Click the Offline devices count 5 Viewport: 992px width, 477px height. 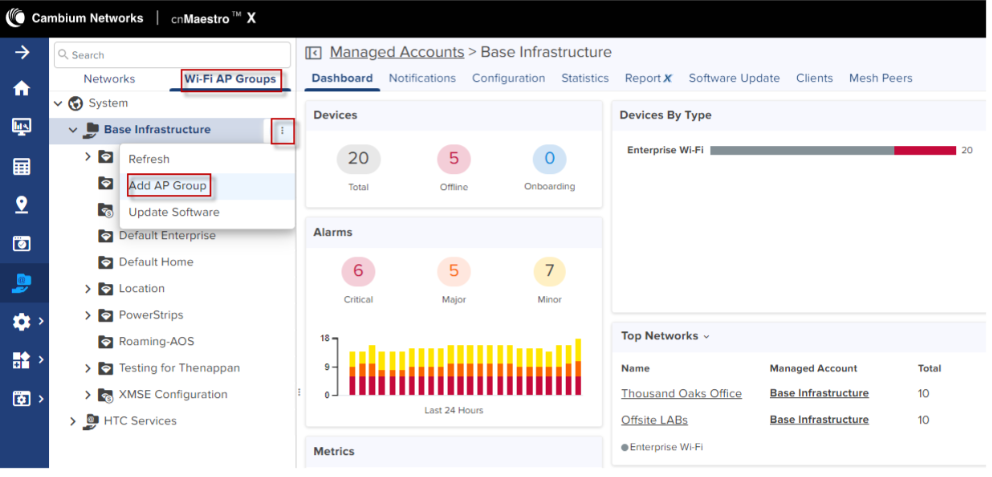tap(454, 159)
